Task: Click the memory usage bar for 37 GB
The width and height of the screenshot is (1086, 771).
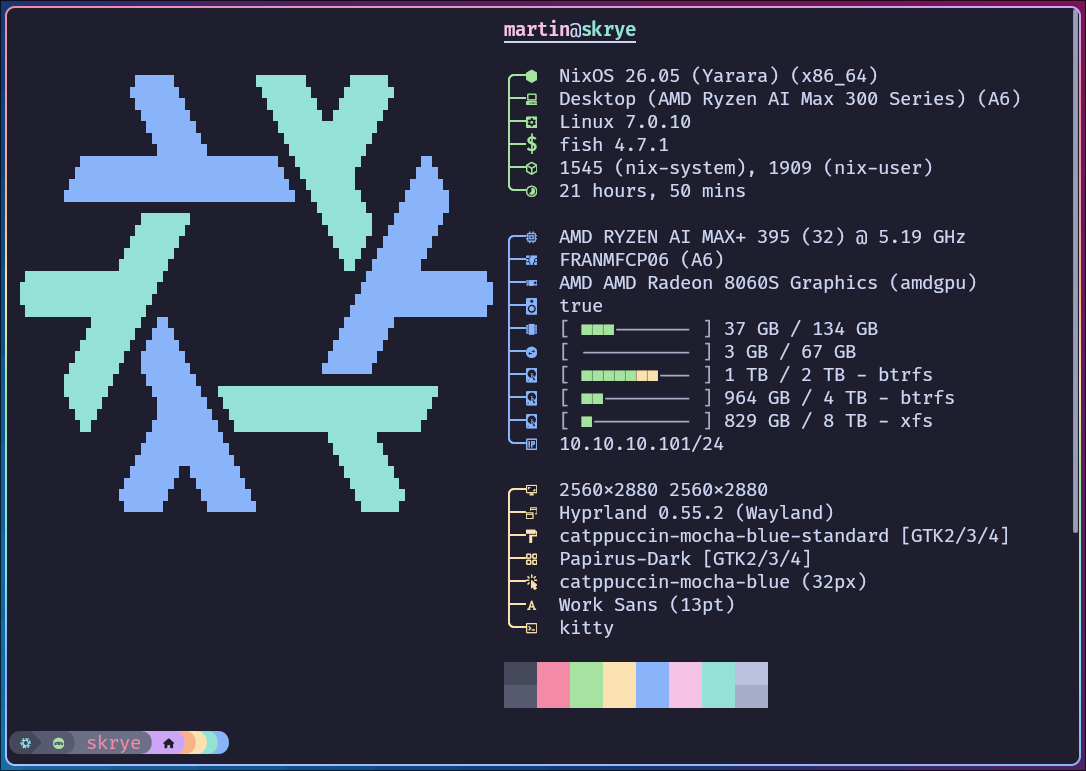Action: (635, 329)
